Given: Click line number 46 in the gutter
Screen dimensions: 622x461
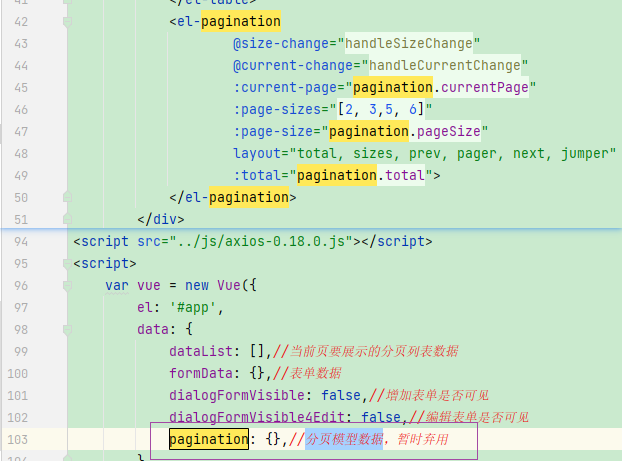Looking at the screenshot, I should click(x=21, y=109).
